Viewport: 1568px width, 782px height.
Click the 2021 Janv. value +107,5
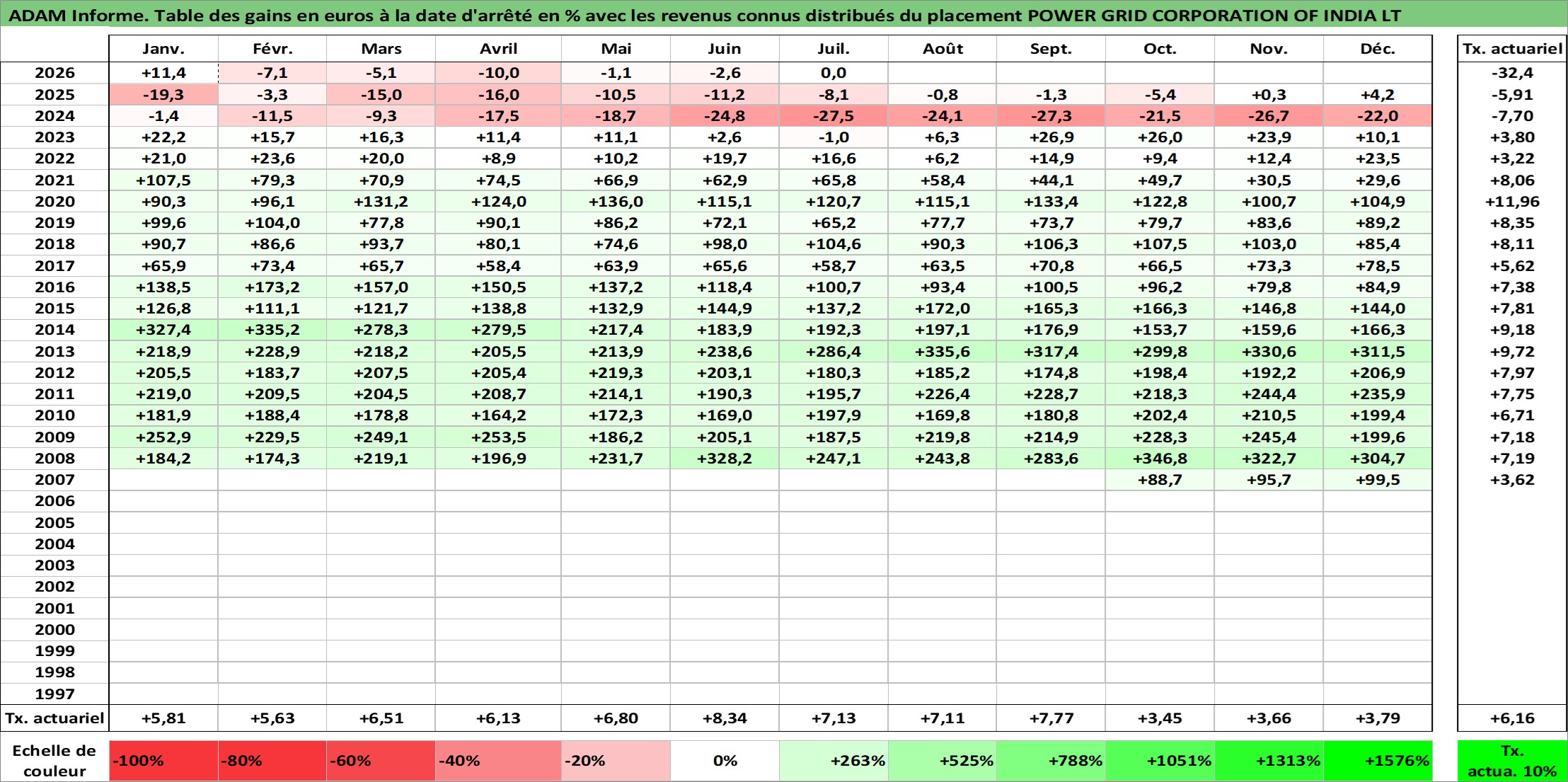click(163, 180)
